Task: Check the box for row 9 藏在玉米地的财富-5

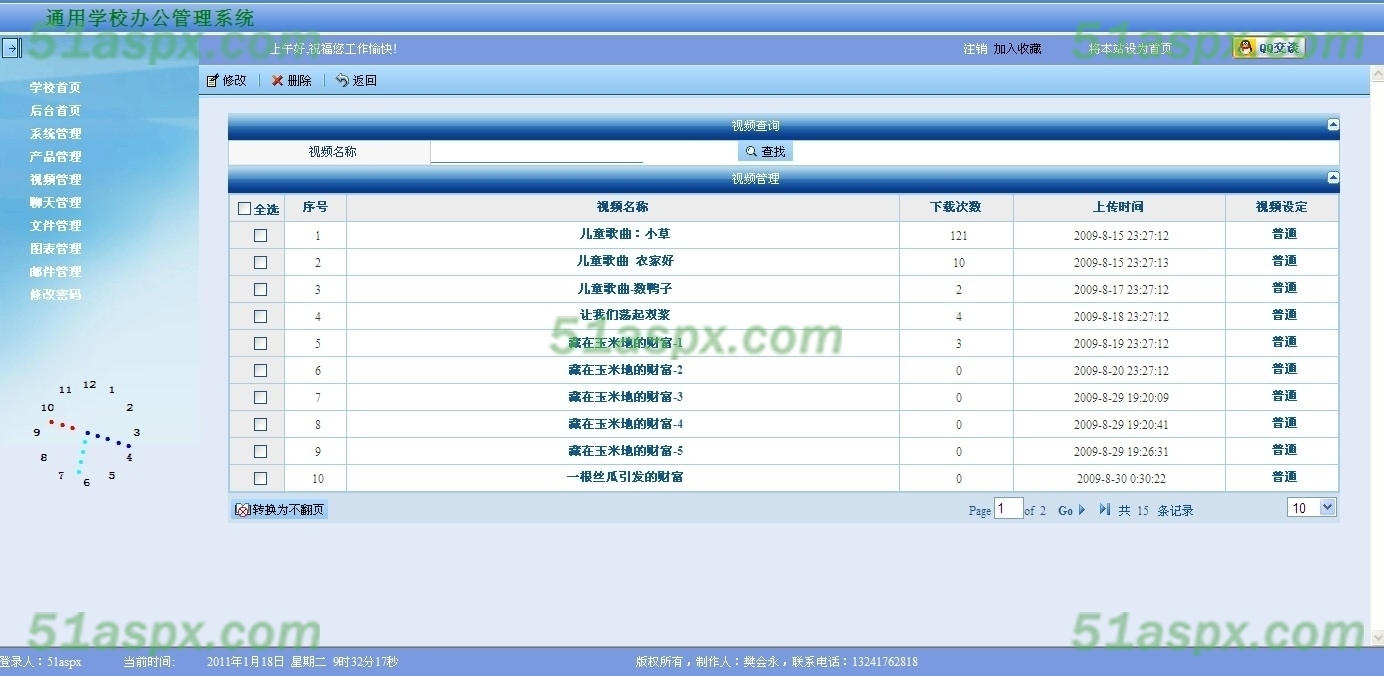Action: click(260, 452)
